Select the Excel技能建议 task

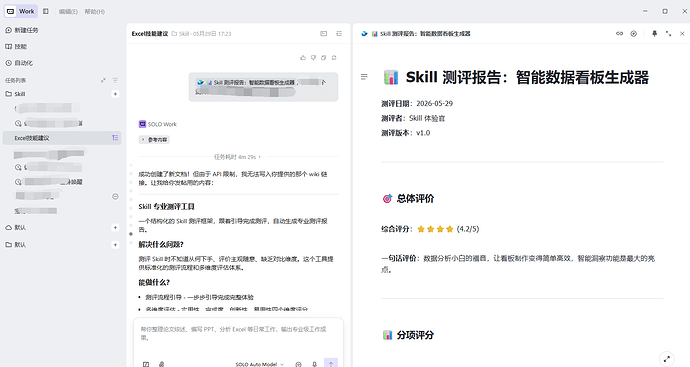click(x=62, y=138)
